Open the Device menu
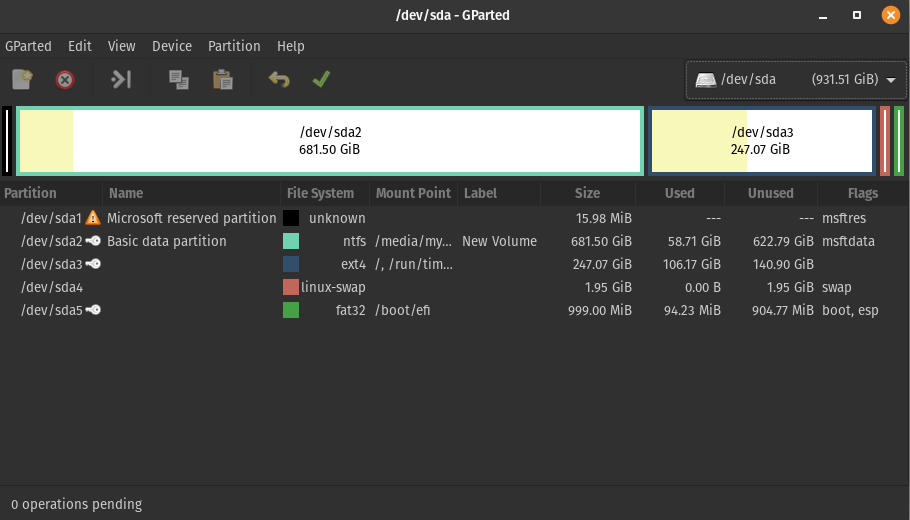The height and width of the screenshot is (520, 910). pos(172,46)
